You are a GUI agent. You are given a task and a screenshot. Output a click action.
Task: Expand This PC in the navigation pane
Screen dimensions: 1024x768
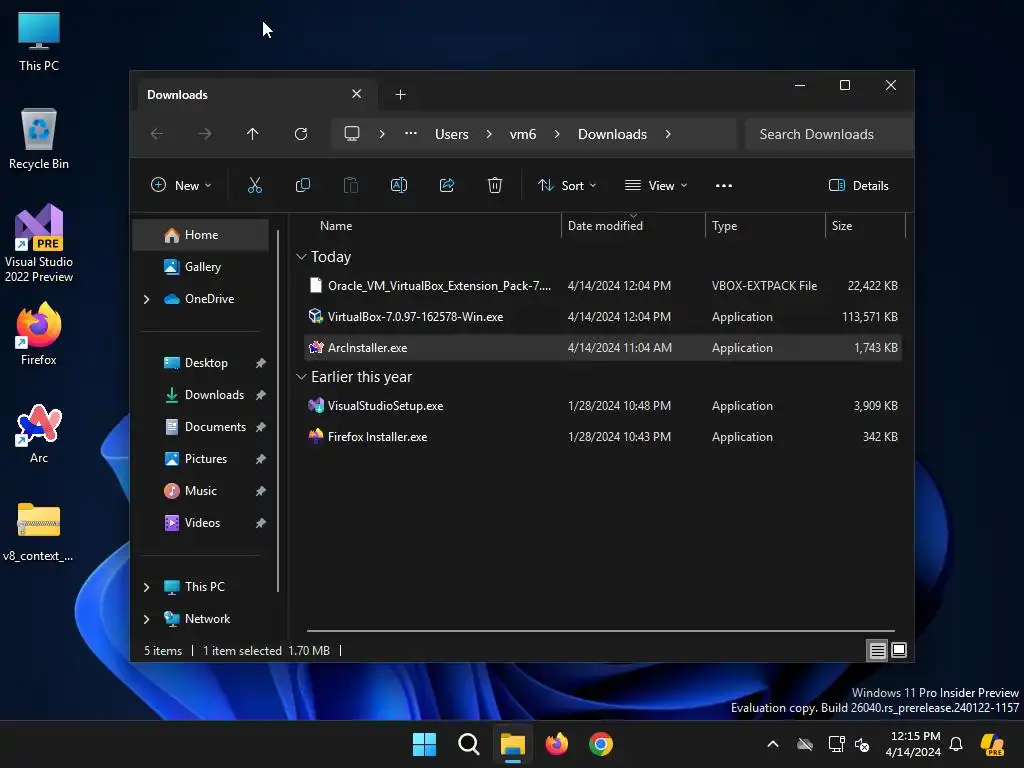(x=146, y=587)
